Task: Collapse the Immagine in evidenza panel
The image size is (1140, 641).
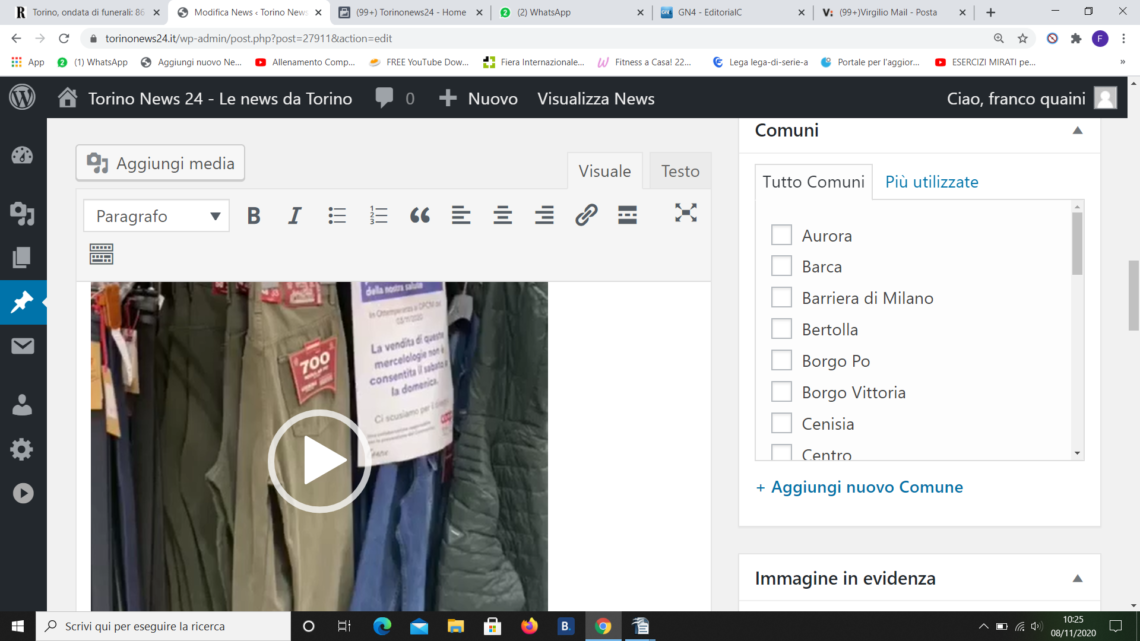Action: [x=1077, y=579]
